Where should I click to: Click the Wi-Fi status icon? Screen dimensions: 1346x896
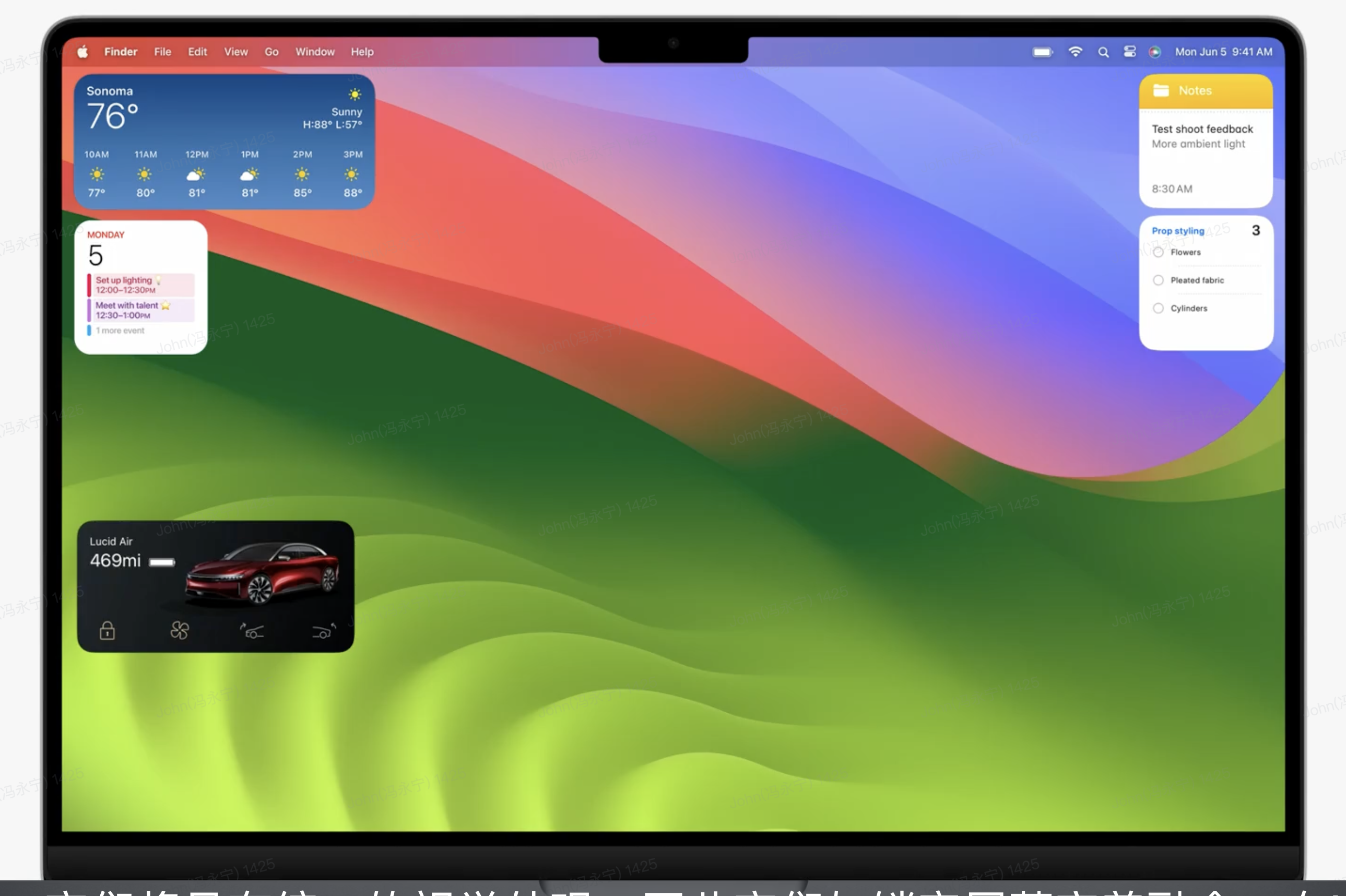click(x=1075, y=52)
